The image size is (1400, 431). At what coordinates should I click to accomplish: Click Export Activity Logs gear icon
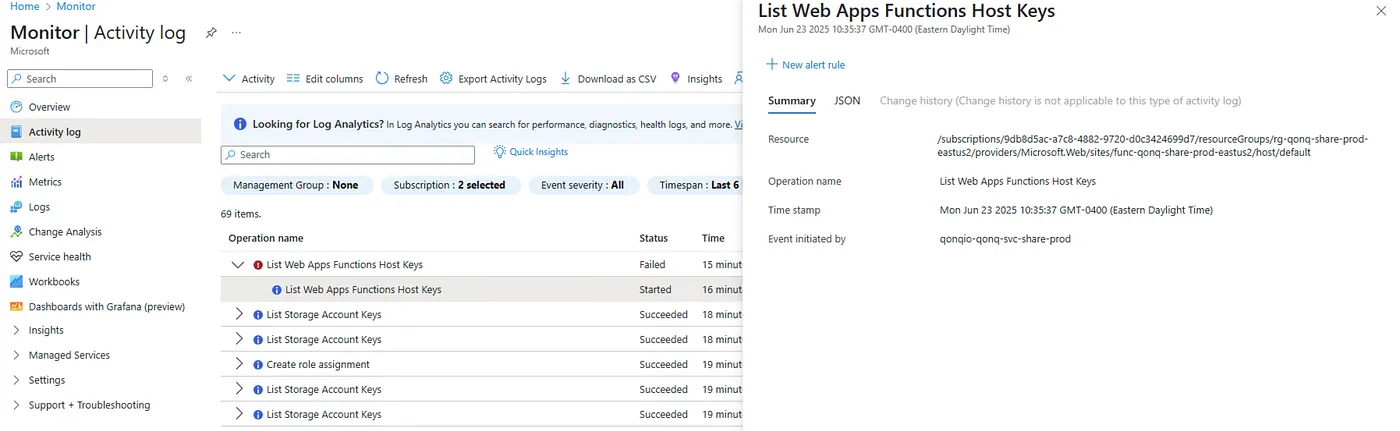[446, 78]
